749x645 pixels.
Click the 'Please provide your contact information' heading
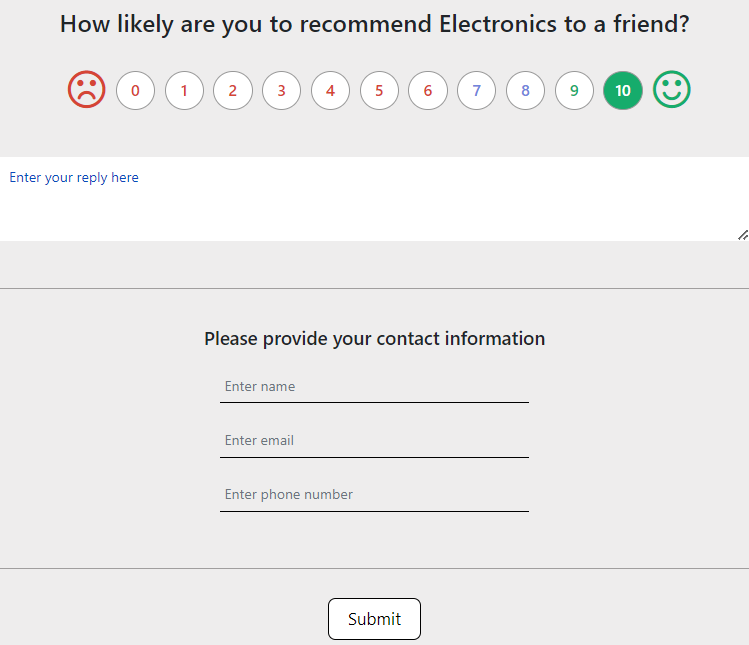tap(374, 339)
